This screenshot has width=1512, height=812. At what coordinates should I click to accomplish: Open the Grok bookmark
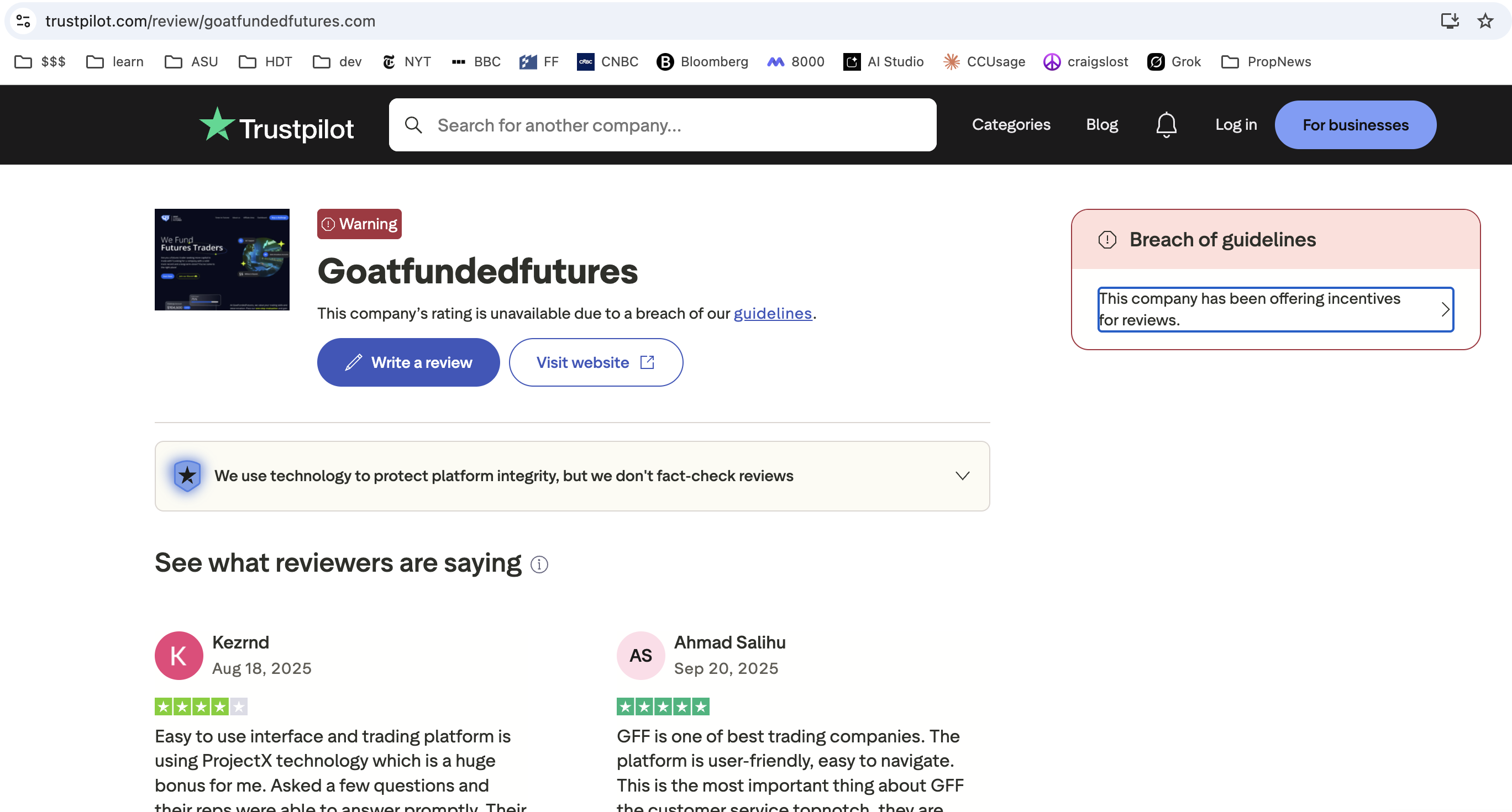pyautogui.click(x=1174, y=61)
